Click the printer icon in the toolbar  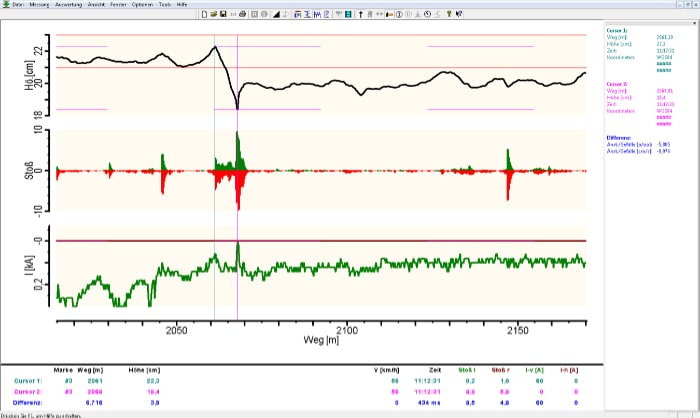point(242,15)
